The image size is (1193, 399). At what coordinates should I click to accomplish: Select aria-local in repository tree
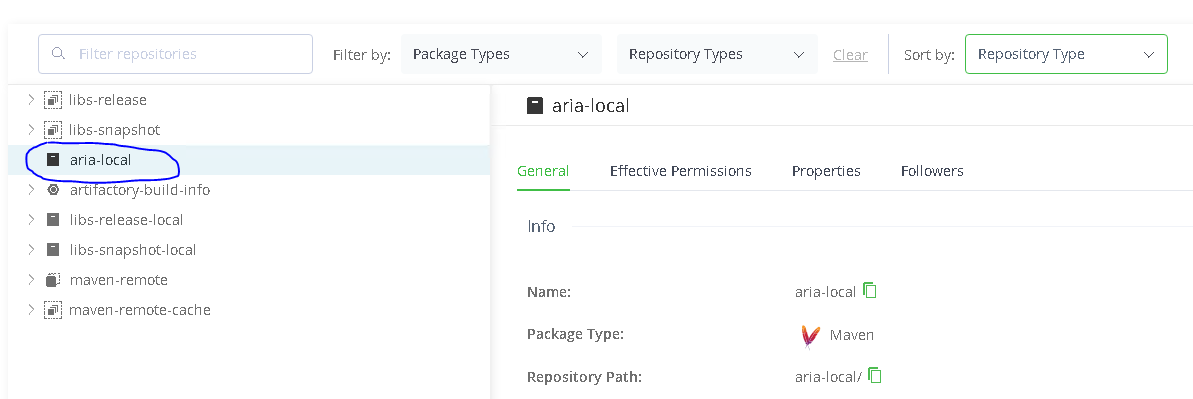[100, 160]
